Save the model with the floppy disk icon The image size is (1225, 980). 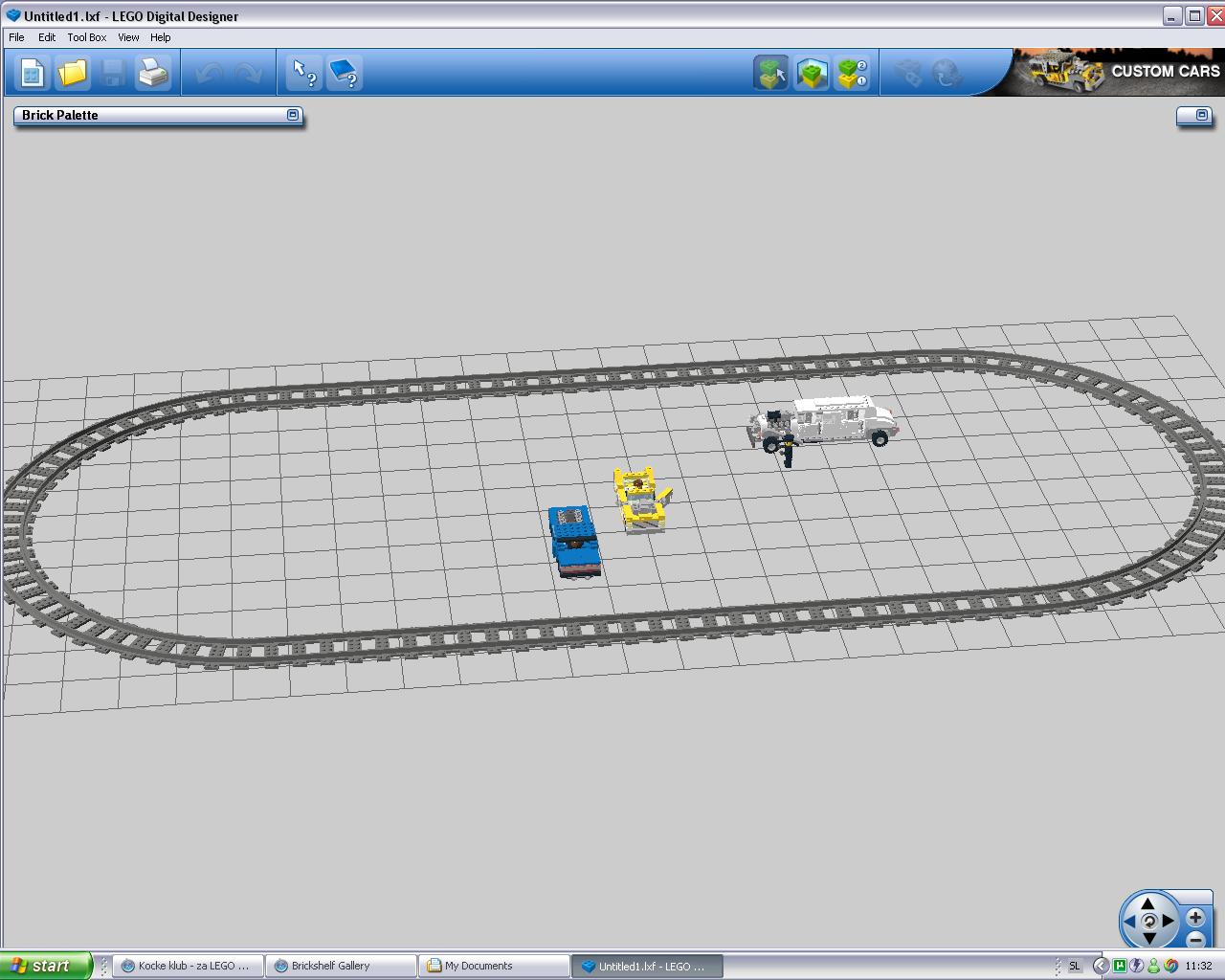[112, 73]
